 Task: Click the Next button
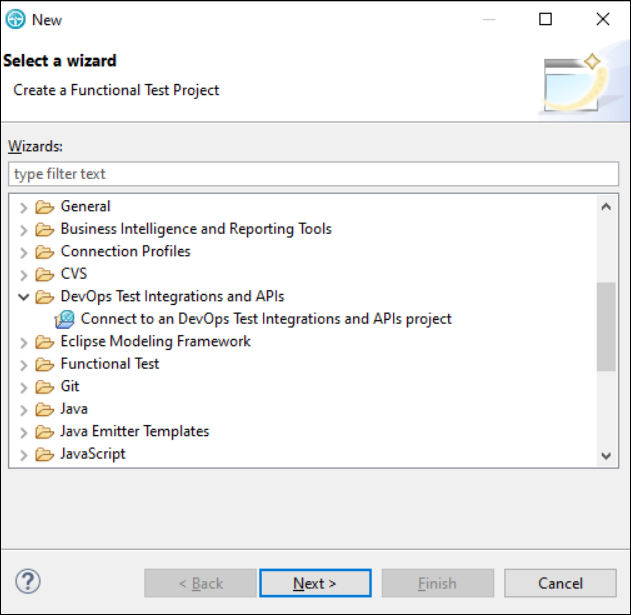(315, 583)
